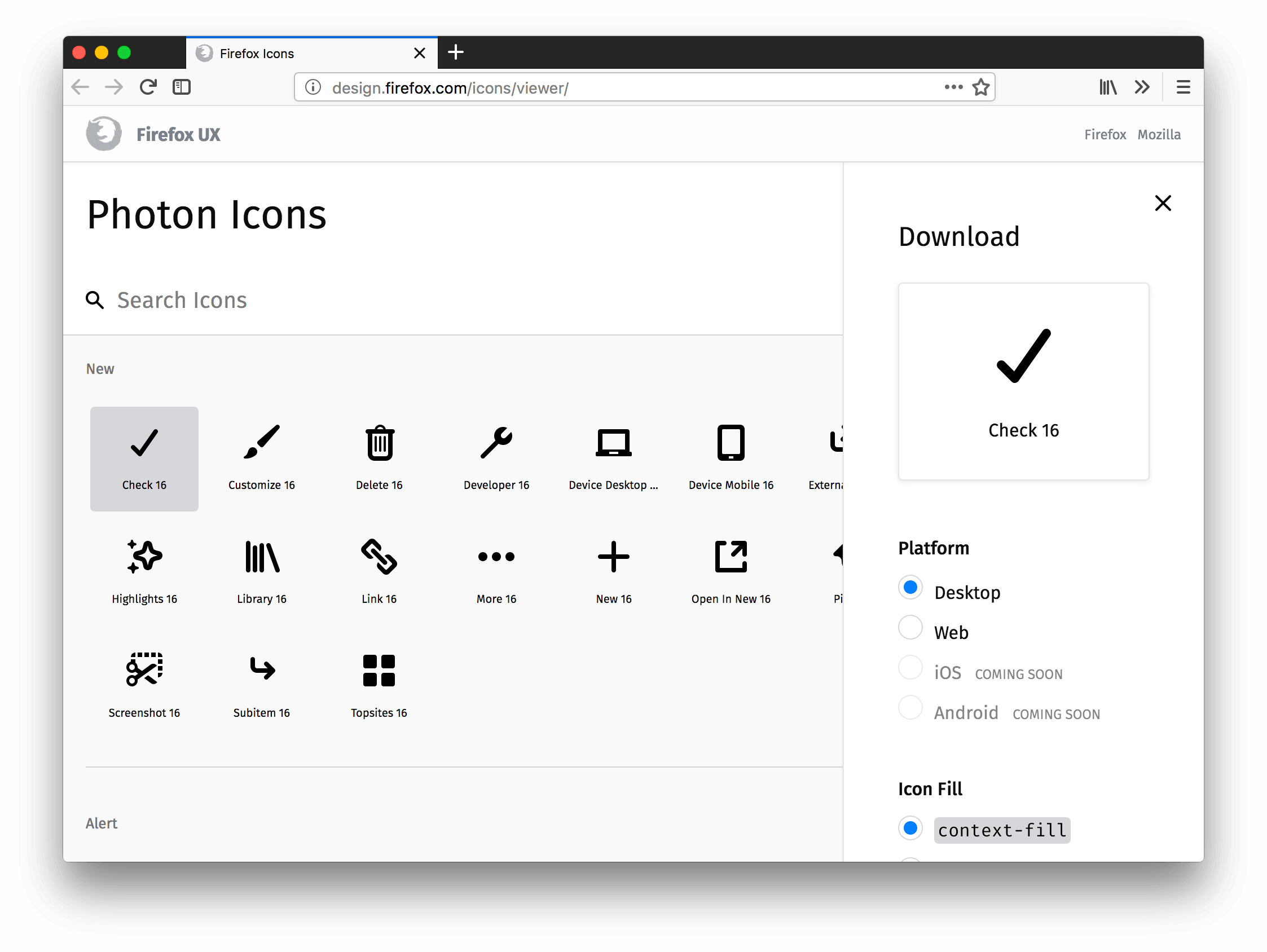Click the Screenshot 16 icon

(144, 672)
